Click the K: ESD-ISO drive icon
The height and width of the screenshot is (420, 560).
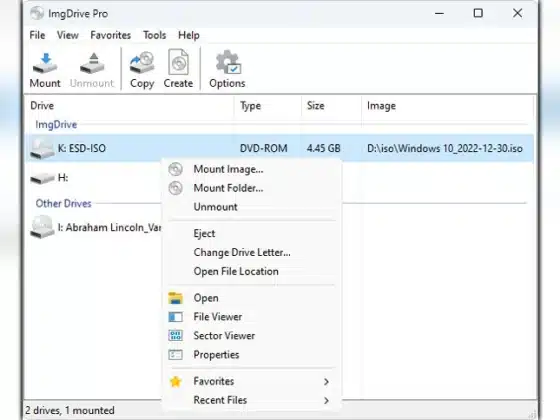[42, 149]
